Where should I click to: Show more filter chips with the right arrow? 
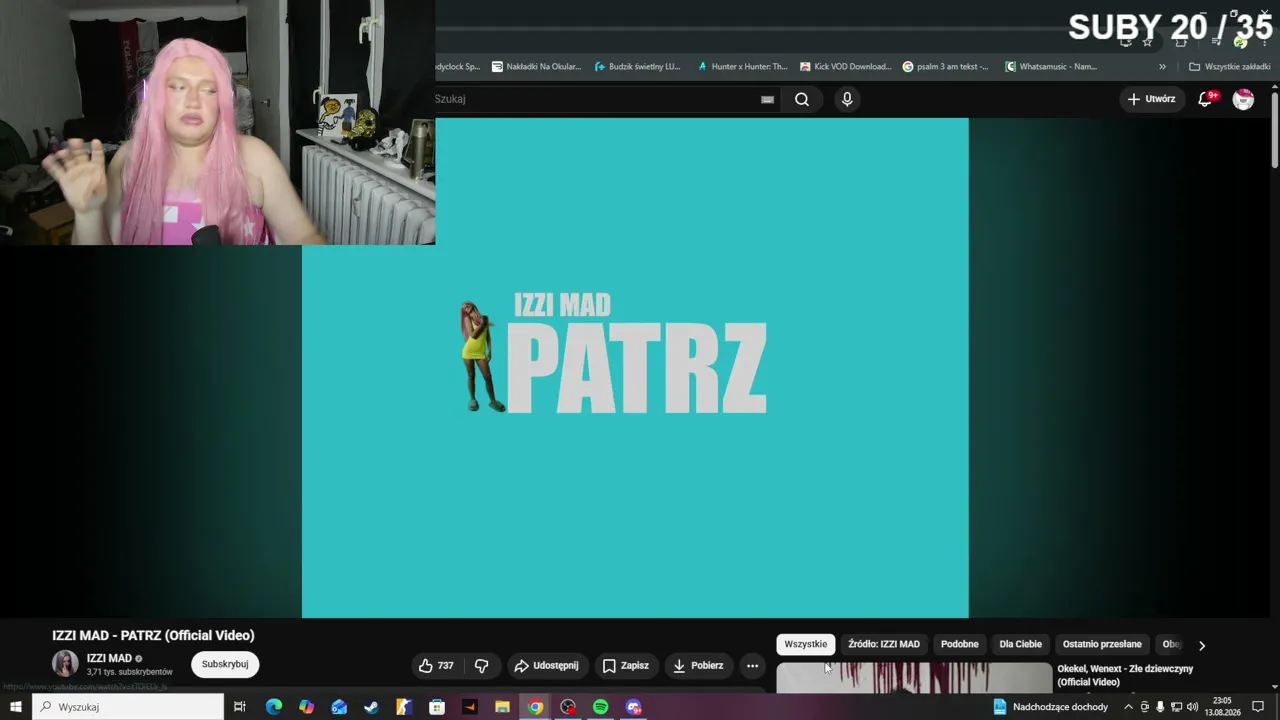1202,645
